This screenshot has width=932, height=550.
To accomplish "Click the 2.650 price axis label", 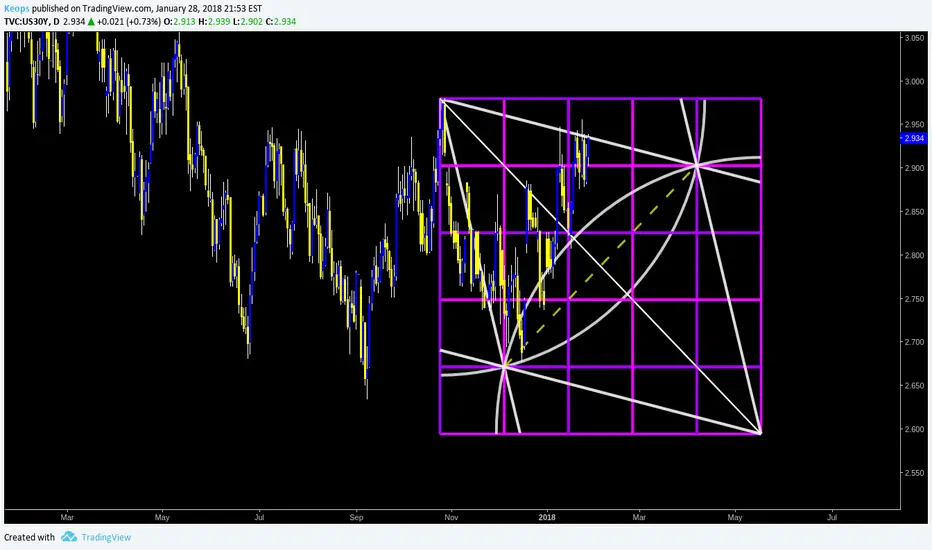I will click(x=914, y=385).
